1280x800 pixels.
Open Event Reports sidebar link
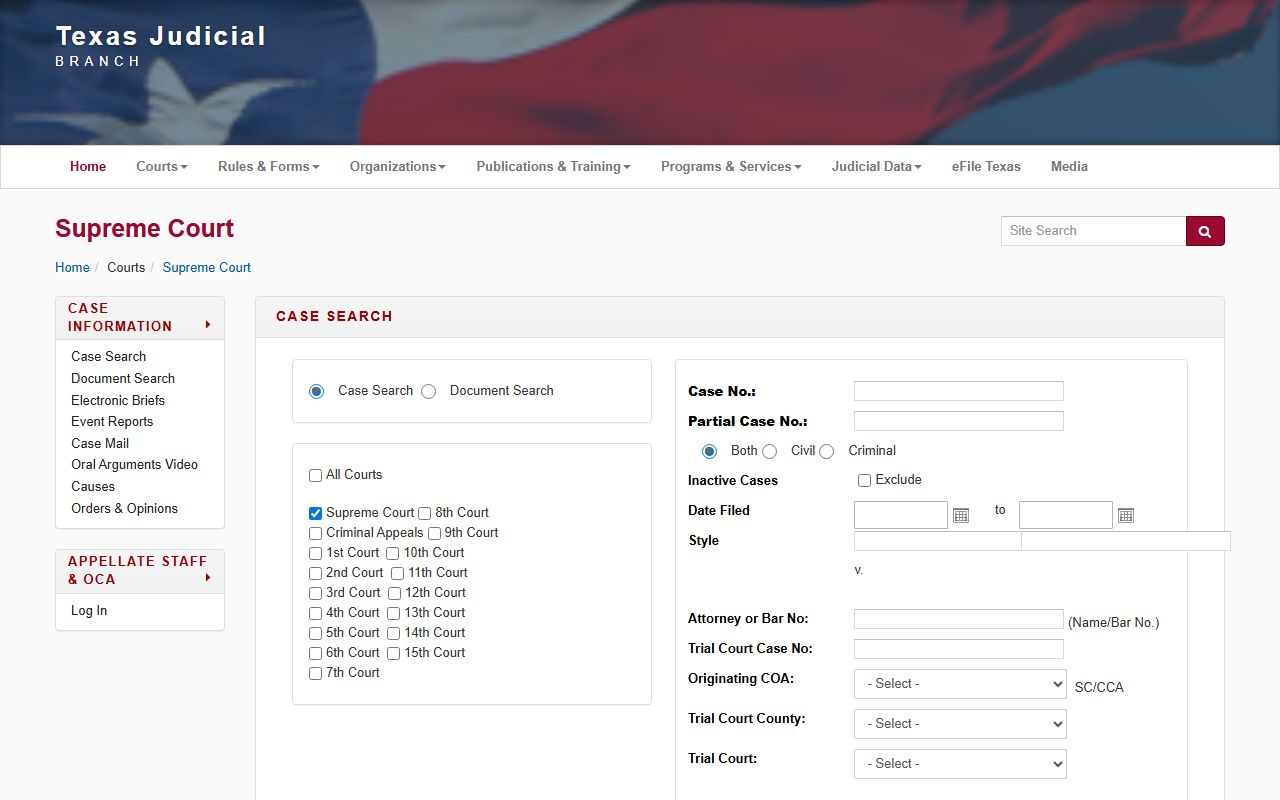112,422
